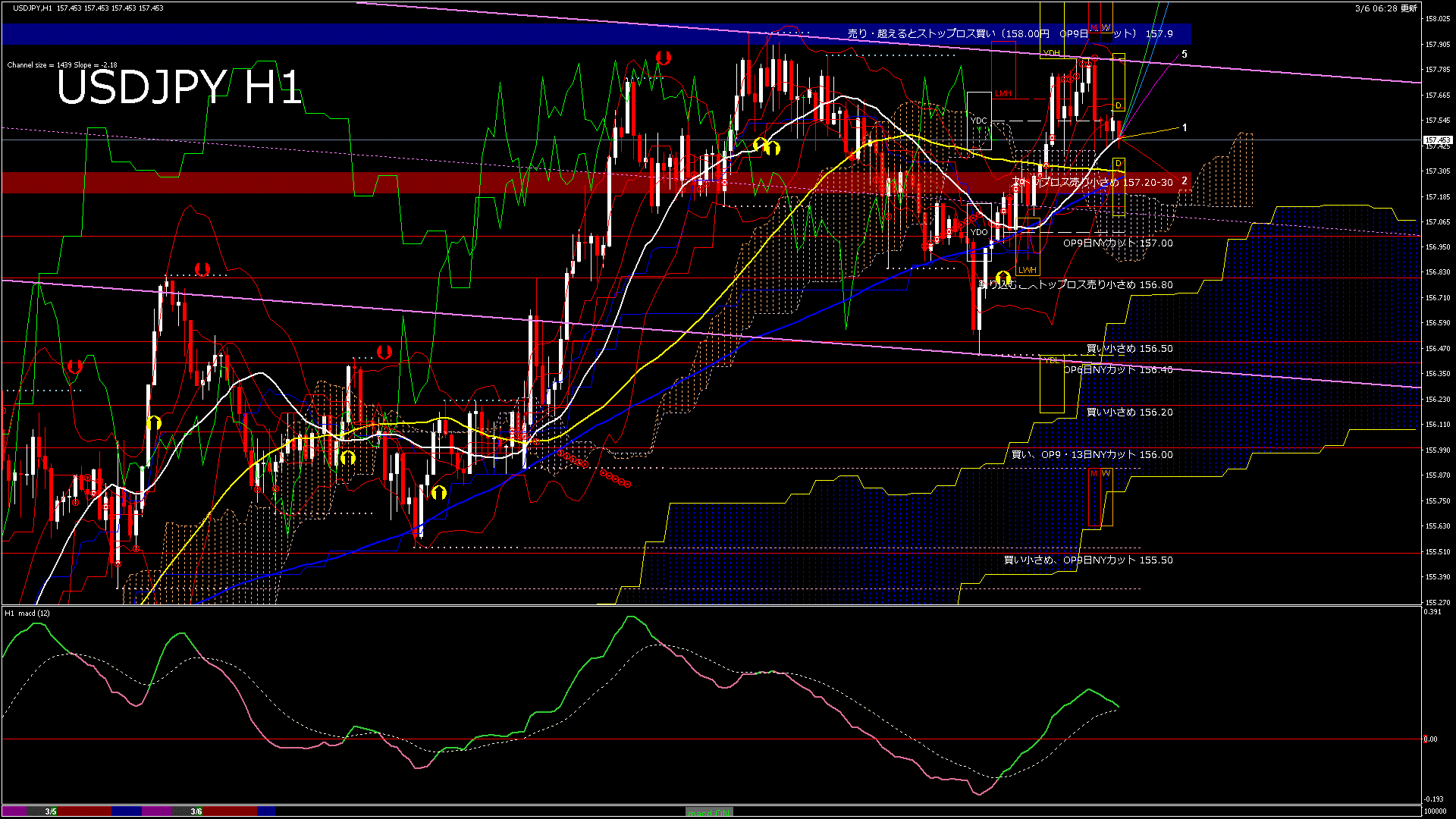This screenshot has height=819, width=1456.
Task: Select the YDC label box
Action: point(979,121)
